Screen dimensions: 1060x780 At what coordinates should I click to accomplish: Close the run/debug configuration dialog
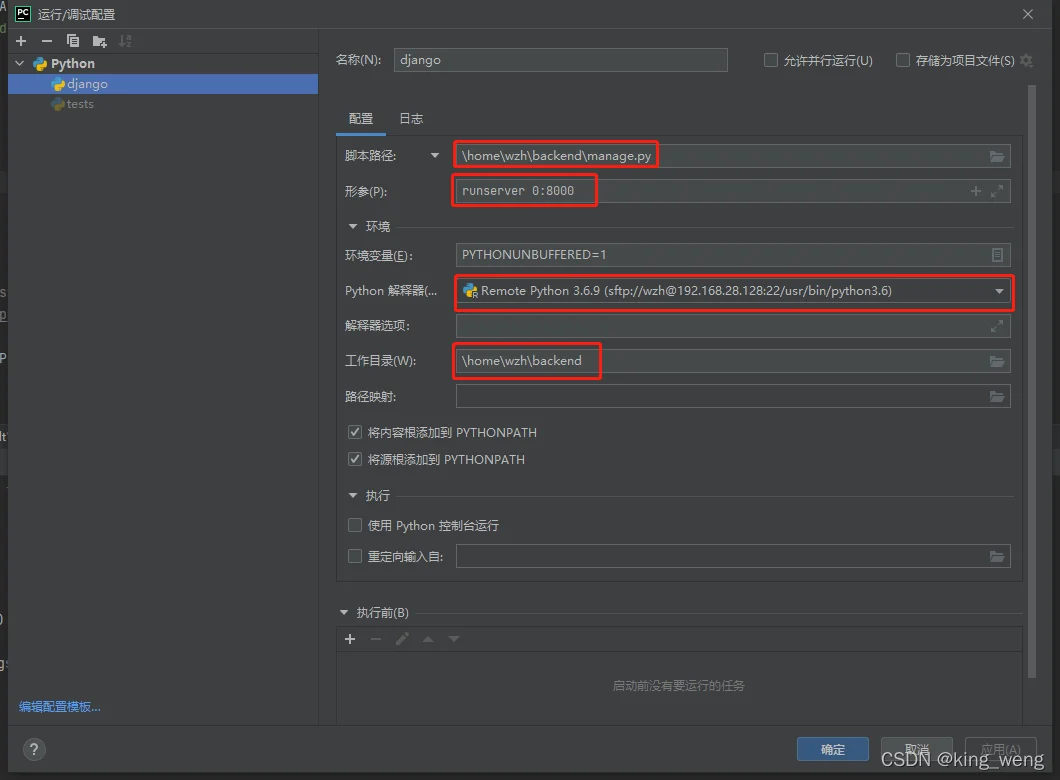pos(1028,14)
